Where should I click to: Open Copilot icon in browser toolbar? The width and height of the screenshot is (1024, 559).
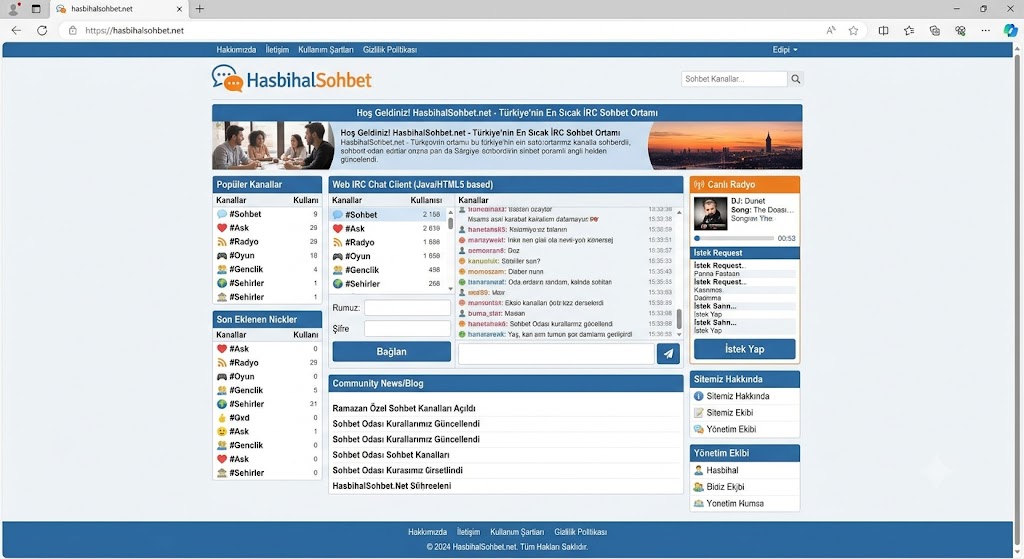[1010, 30]
